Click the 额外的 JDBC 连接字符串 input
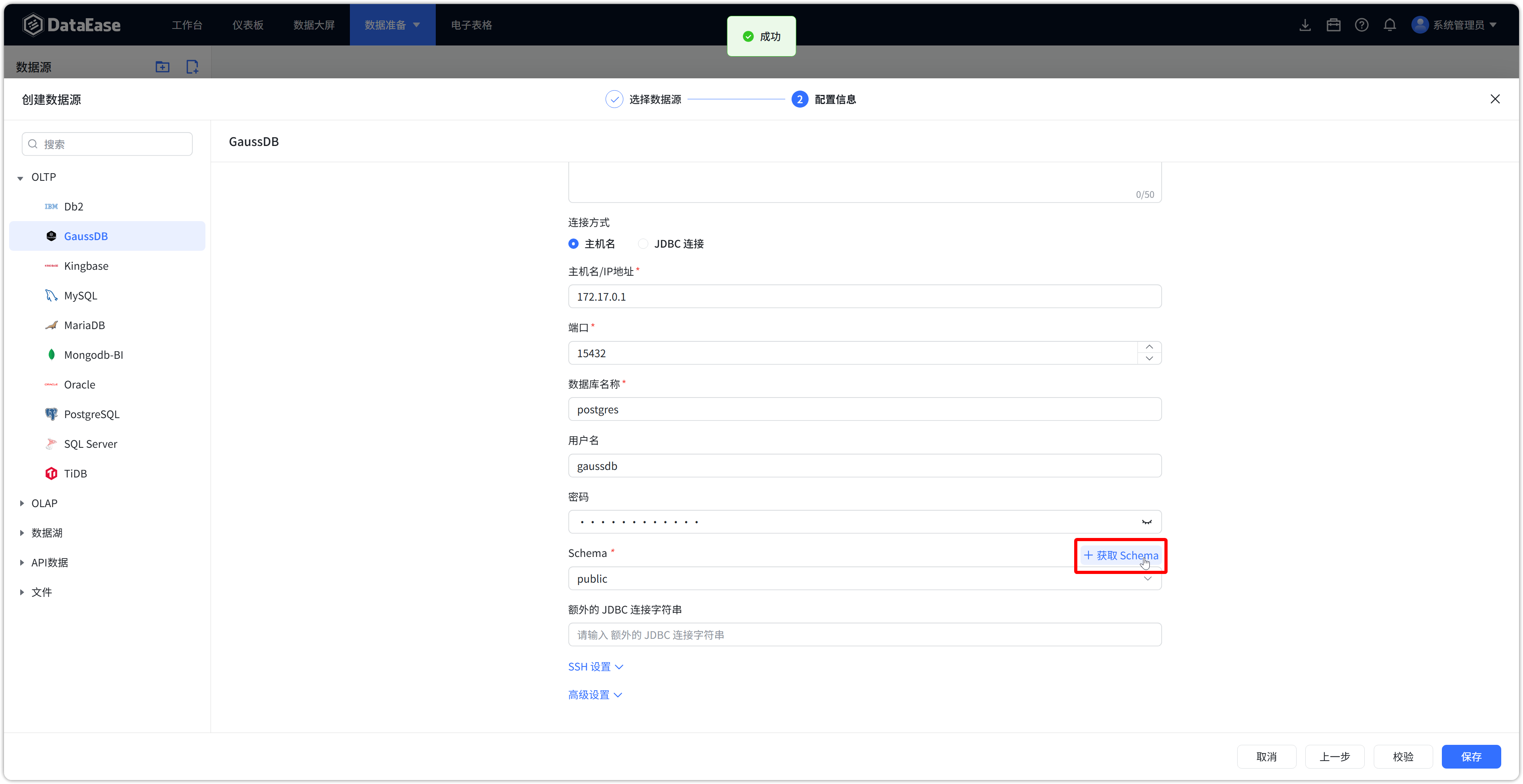Screen dimensions: 1523x784 tap(865, 634)
